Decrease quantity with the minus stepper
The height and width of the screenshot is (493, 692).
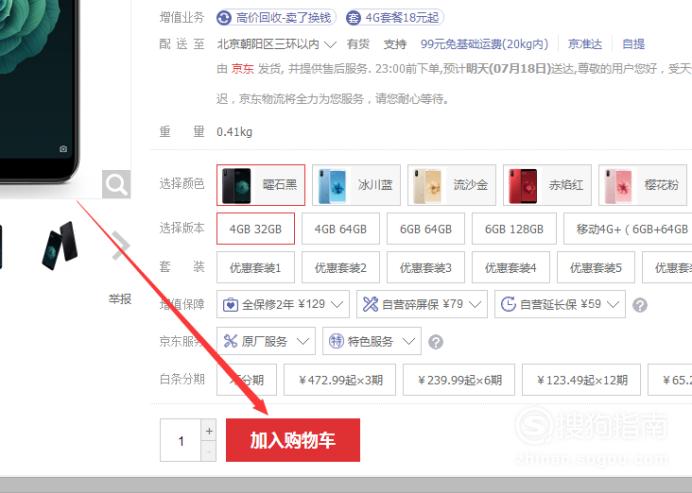point(209,452)
